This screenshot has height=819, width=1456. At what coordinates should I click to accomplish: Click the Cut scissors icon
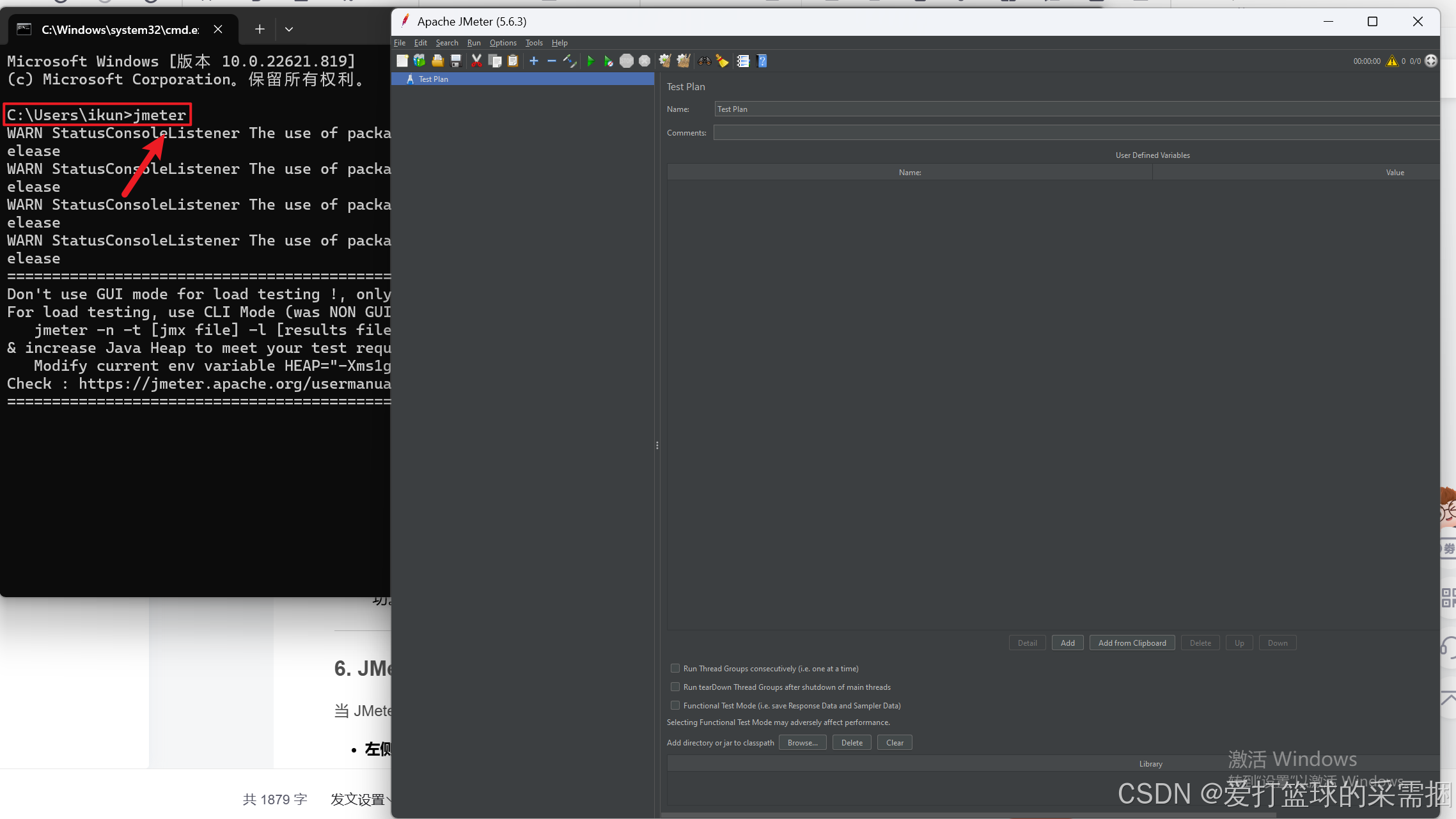pos(476,61)
